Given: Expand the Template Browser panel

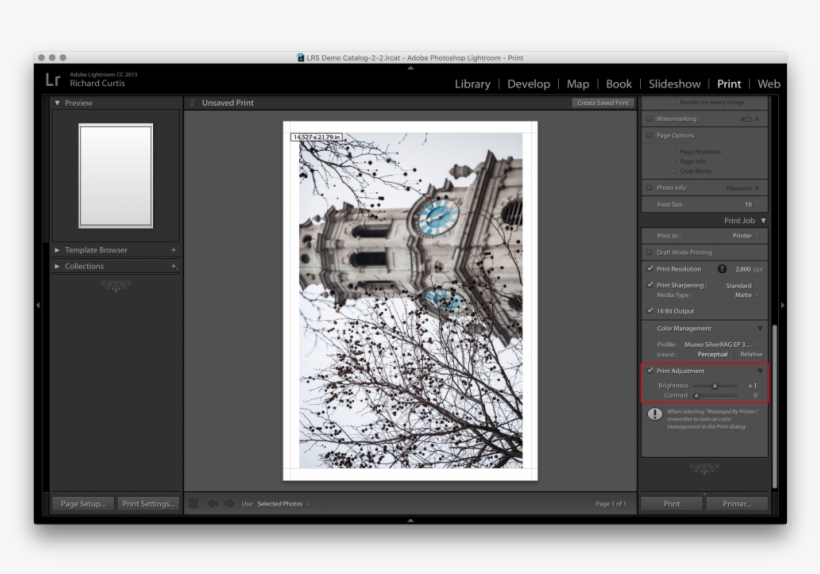Looking at the screenshot, I should (x=57, y=250).
